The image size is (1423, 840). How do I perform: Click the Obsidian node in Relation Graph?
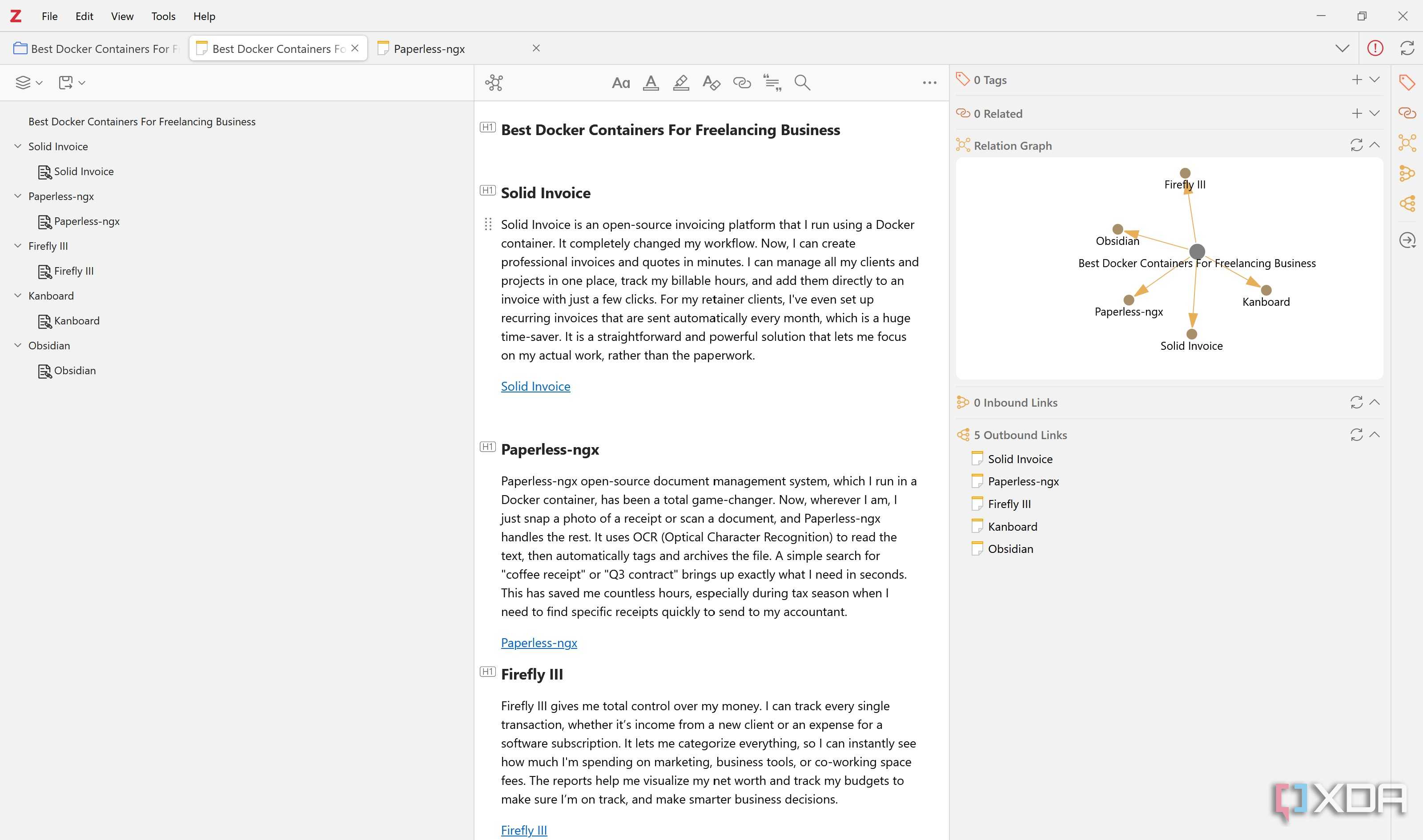click(1117, 229)
